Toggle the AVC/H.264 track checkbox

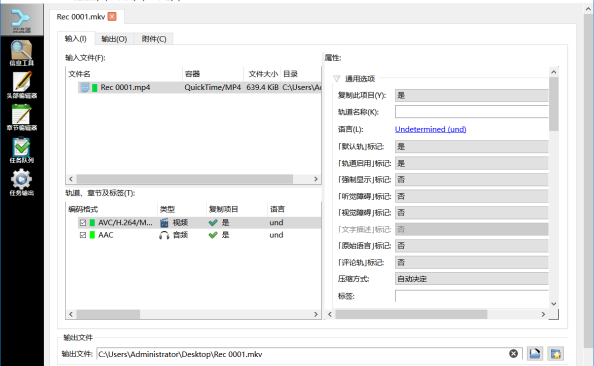click(83, 222)
